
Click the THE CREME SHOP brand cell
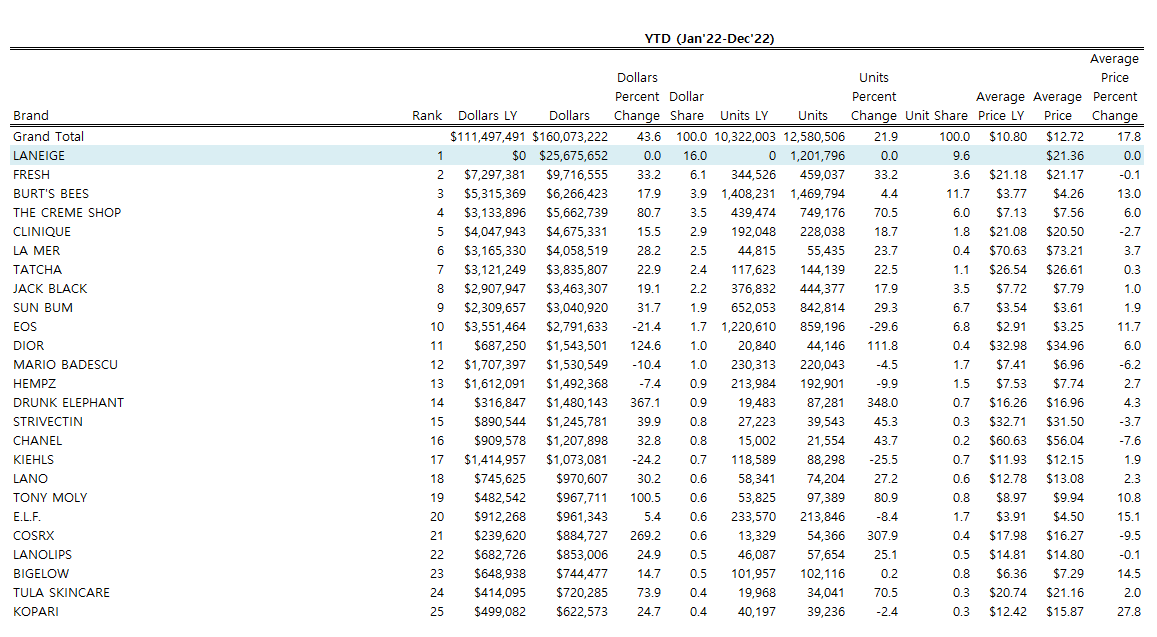pyautogui.click(x=67, y=212)
